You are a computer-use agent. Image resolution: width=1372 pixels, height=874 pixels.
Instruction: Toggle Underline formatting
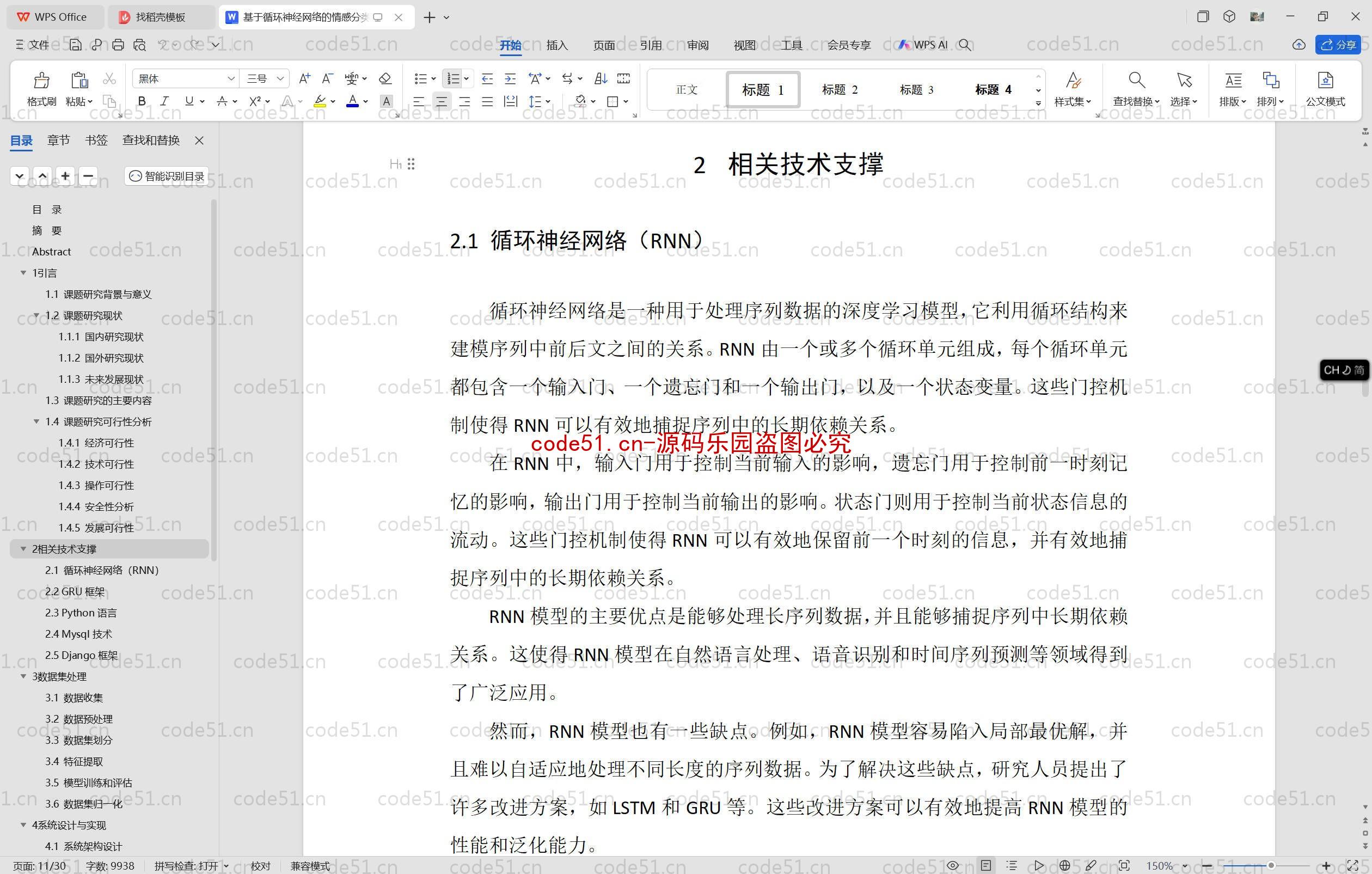point(188,101)
